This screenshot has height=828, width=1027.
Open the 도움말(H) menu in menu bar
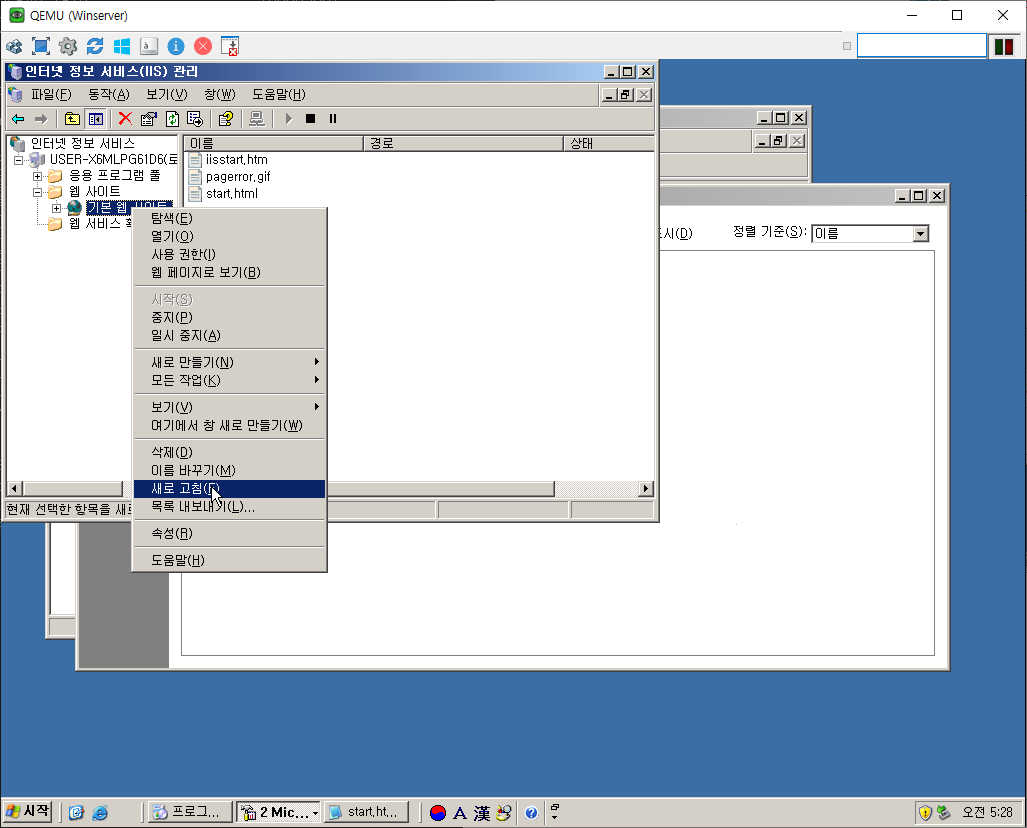click(x=279, y=94)
